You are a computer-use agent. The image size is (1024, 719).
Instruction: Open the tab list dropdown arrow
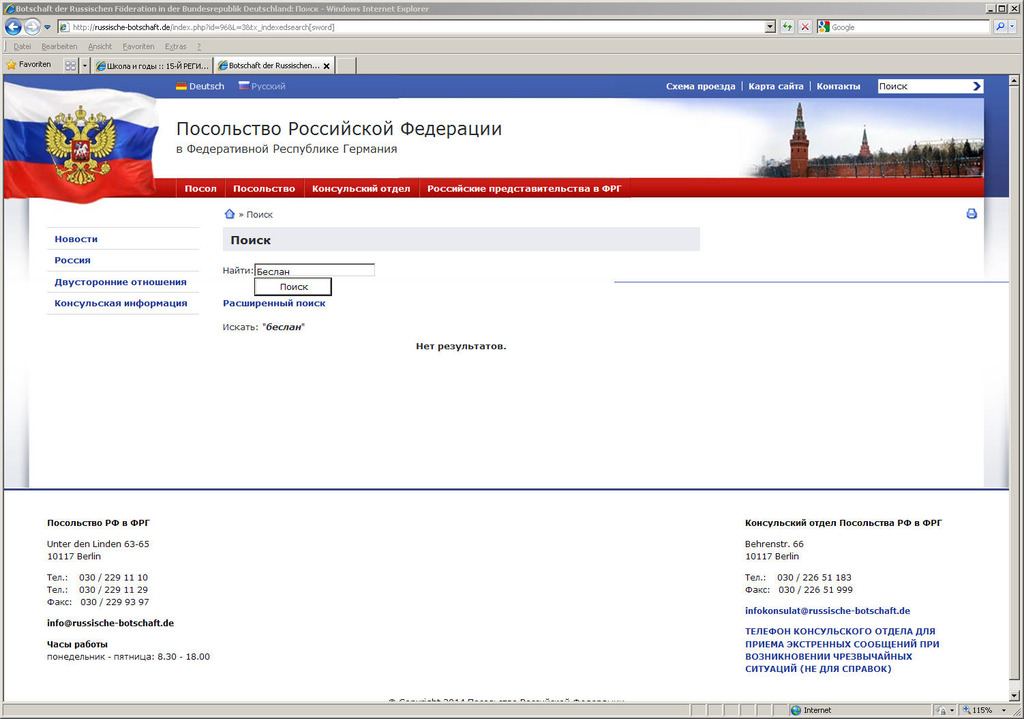coord(84,65)
